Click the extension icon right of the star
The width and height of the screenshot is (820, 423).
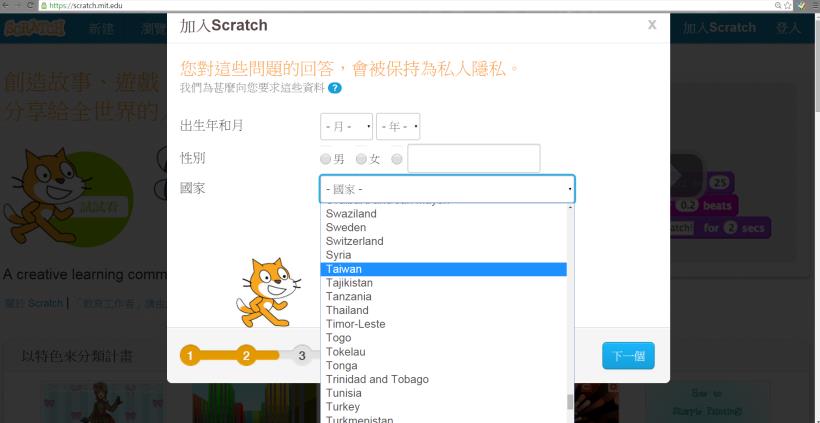point(802,5)
